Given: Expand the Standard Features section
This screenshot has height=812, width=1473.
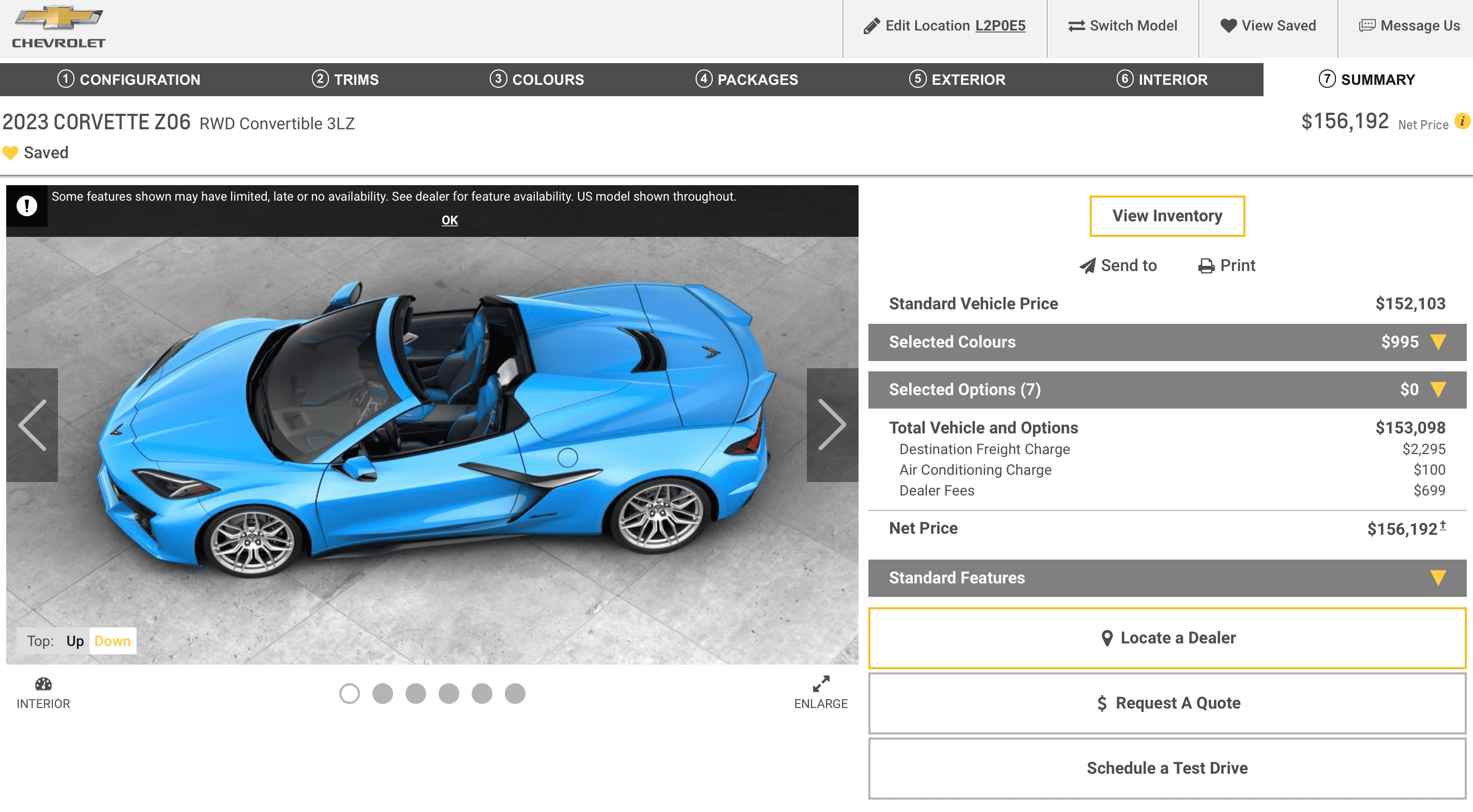Looking at the screenshot, I should tap(1436, 578).
